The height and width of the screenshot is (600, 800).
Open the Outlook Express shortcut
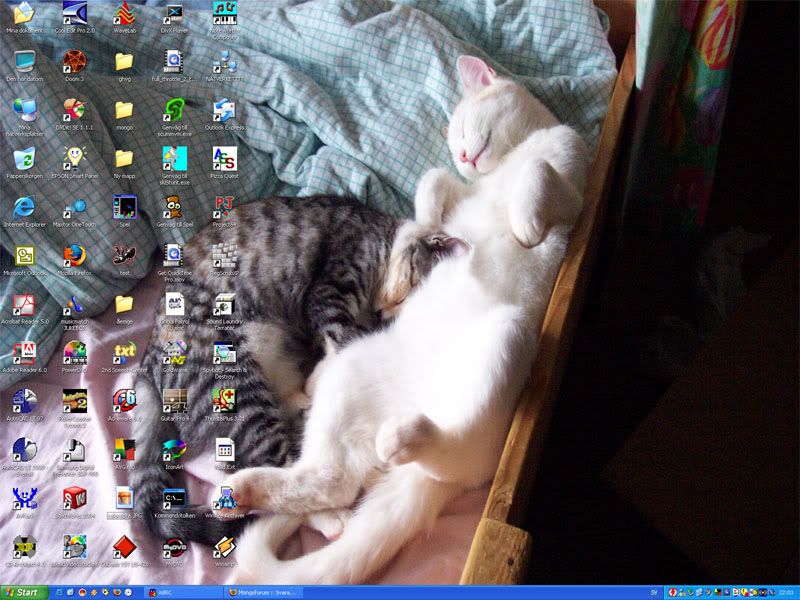pos(224,110)
